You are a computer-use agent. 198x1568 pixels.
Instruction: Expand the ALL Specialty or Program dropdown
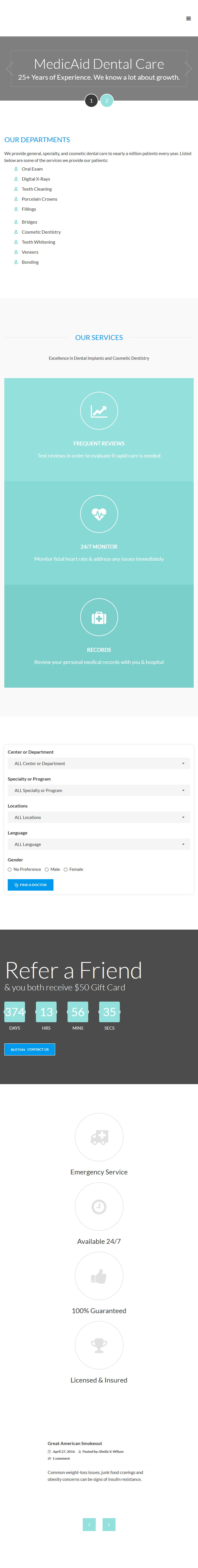point(99,790)
